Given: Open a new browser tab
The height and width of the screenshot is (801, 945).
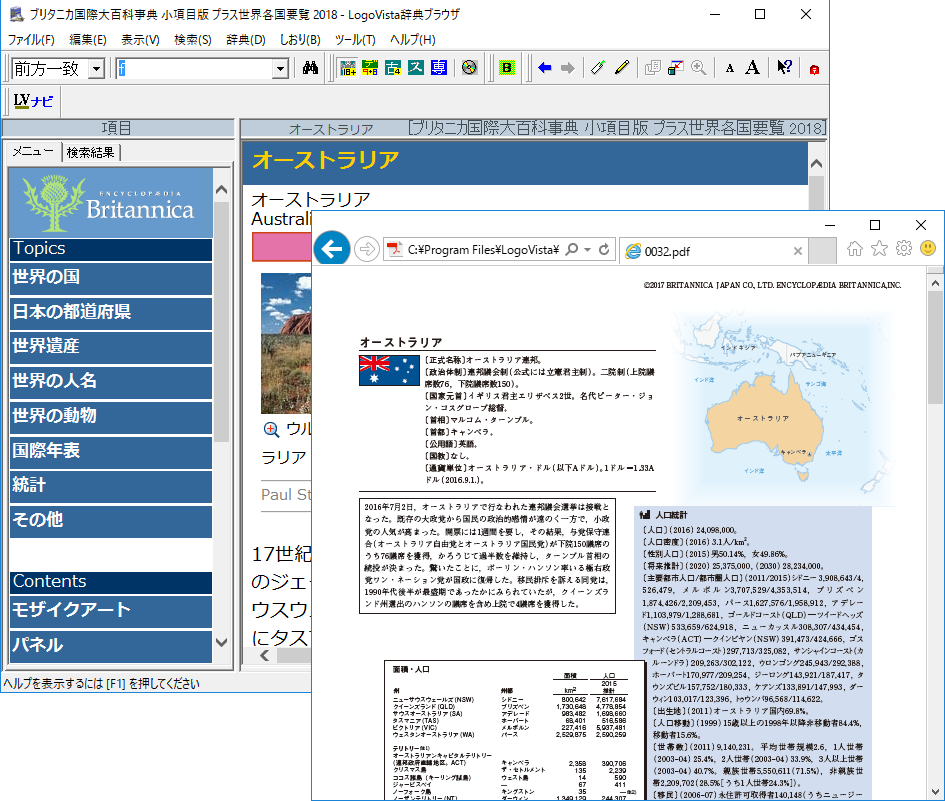Looking at the screenshot, I should pyautogui.click(x=822, y=250).
